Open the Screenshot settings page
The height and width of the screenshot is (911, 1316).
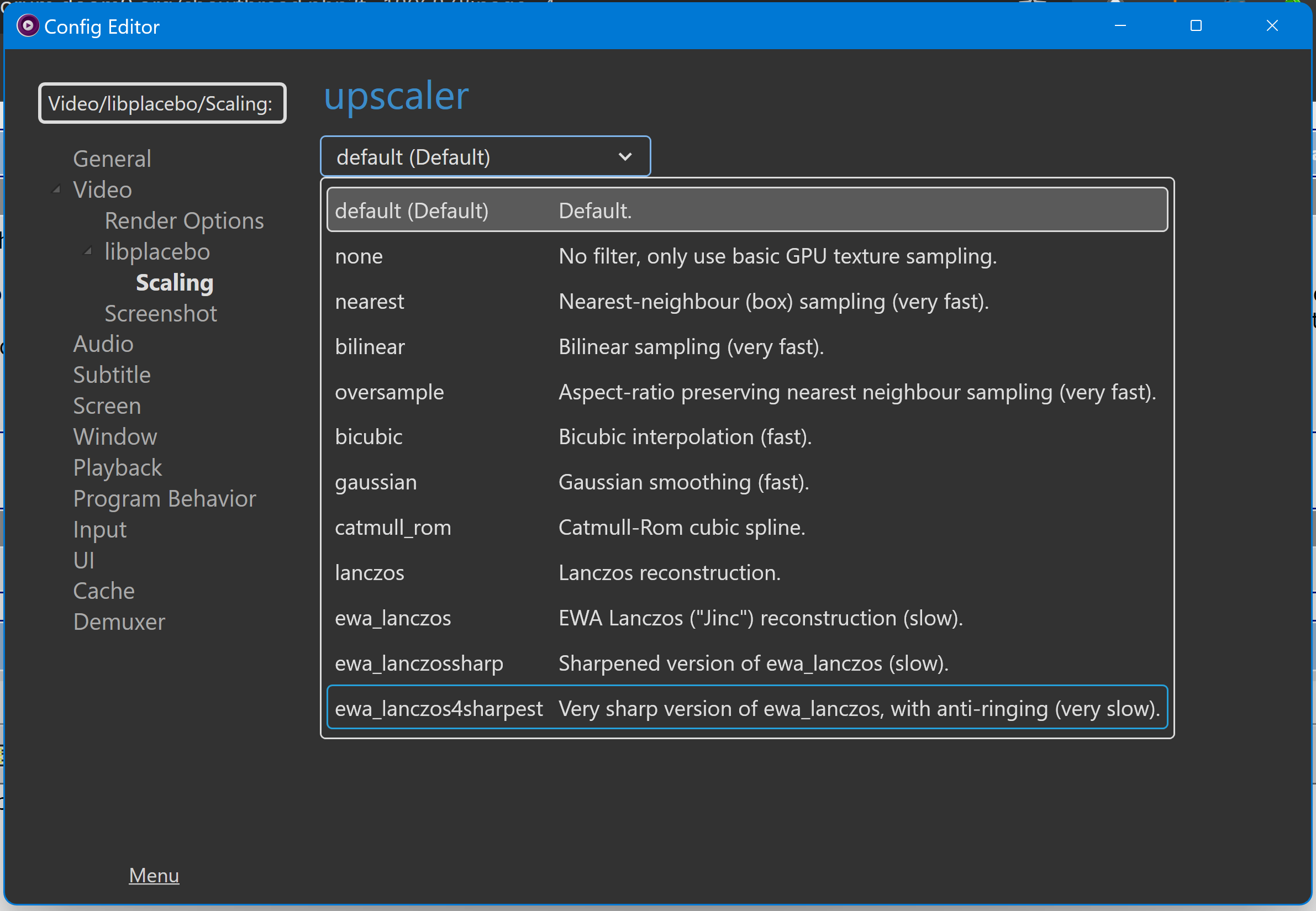[x=160, y=313]
